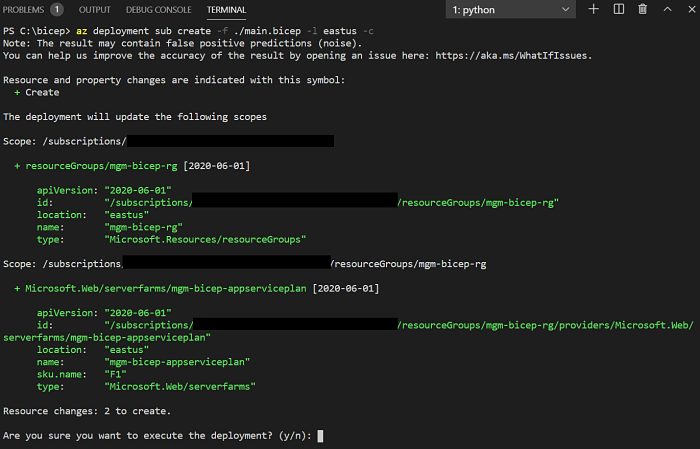Image resolution: width=700 pixels, height=449 pixels.
Task: Split the terminal pane
Action: click(x=618, y=9)
